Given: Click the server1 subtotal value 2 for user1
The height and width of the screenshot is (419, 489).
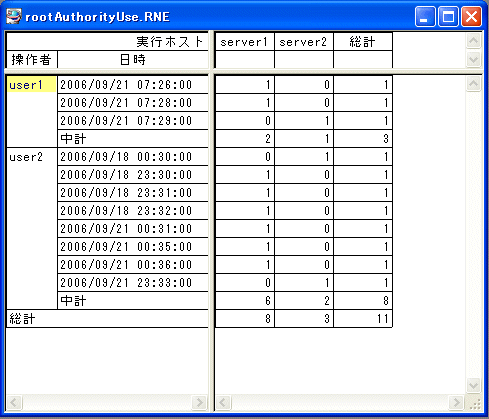Looking at the screenshot, I should coord(245,139).
